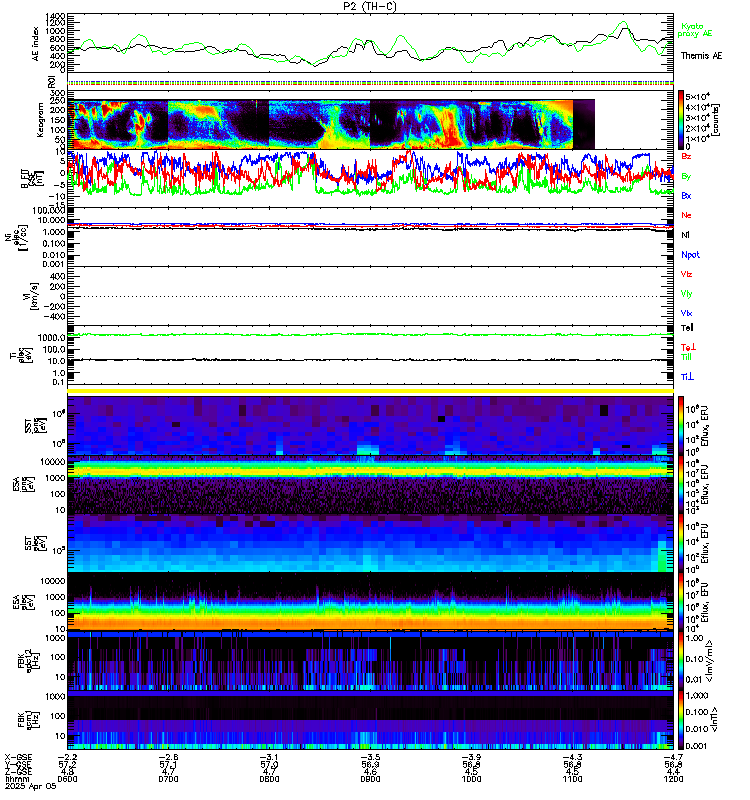
Task: Click the ESA electrons Eflux color bar
Action: point(681,602)
